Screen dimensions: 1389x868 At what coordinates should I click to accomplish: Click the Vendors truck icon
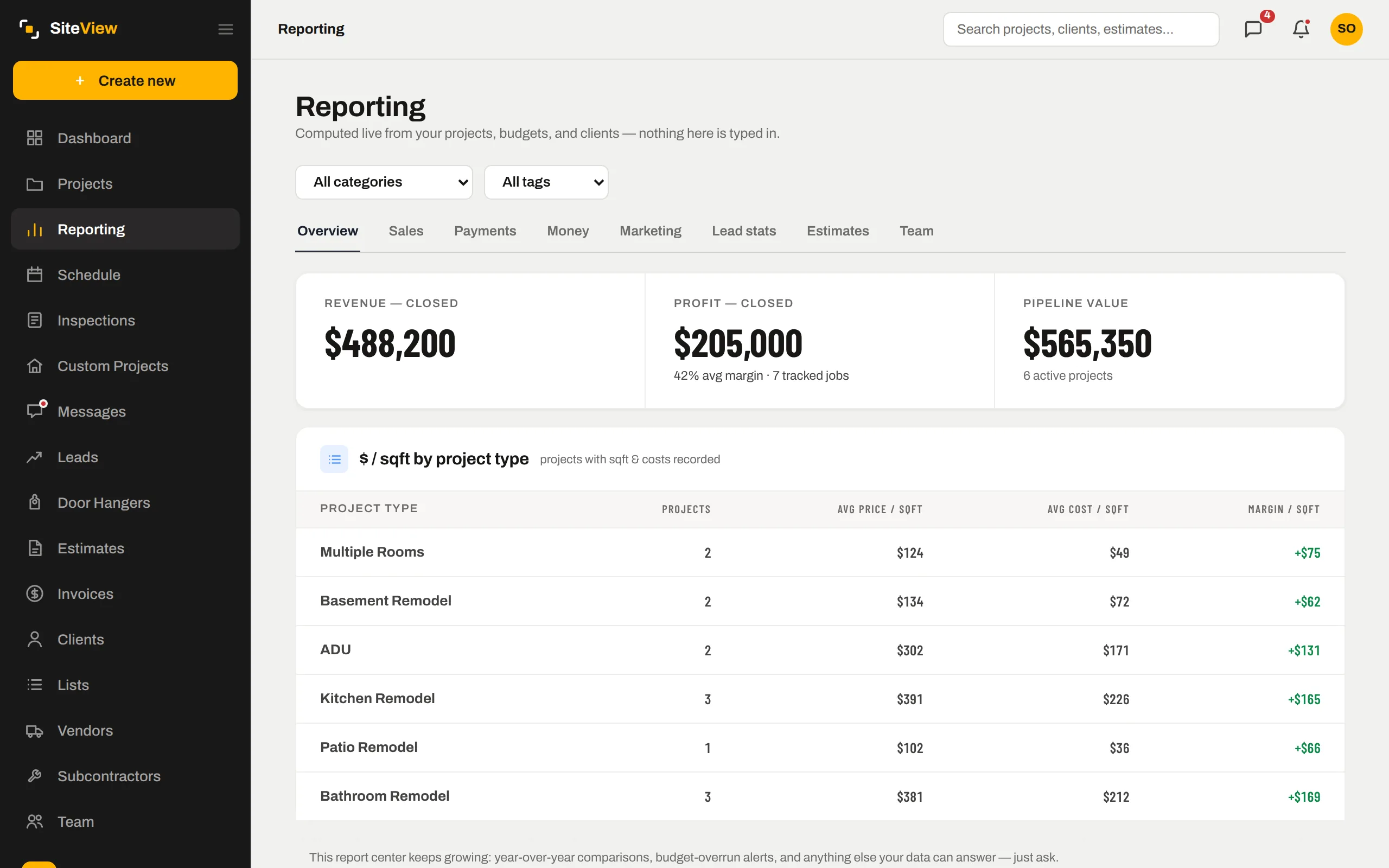coord(34,730)
